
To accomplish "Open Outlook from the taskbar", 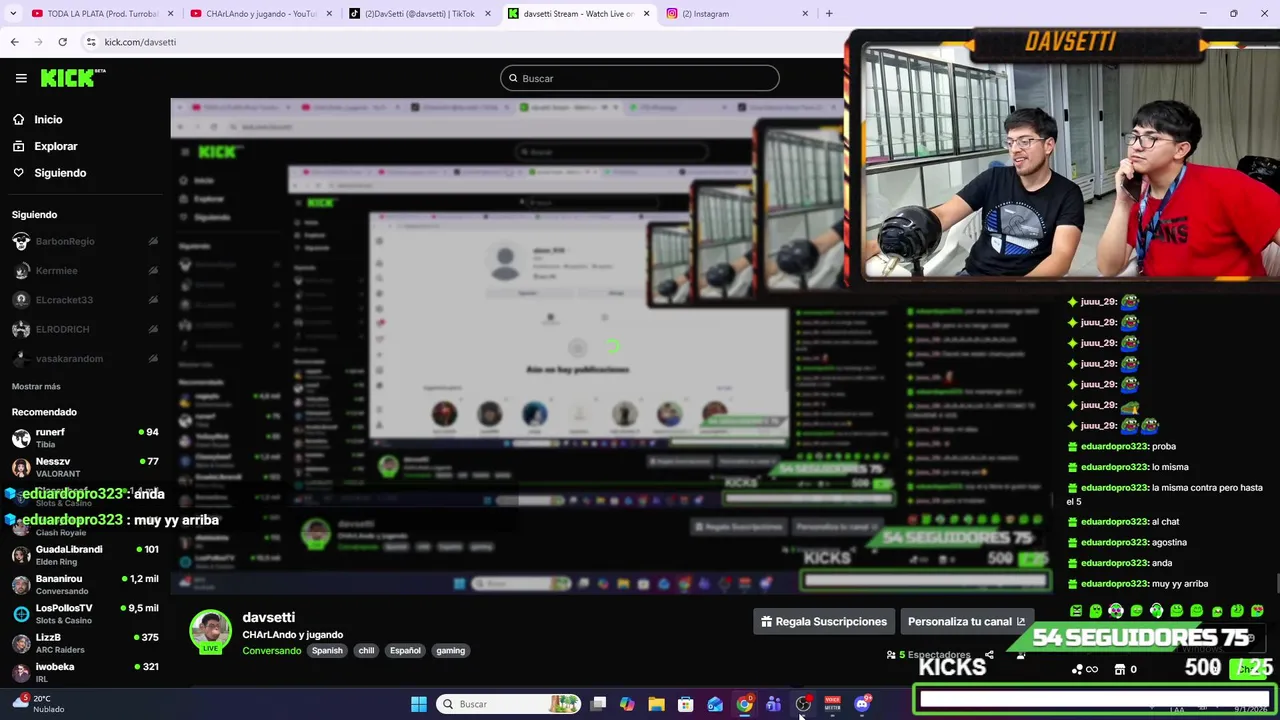I will [x=715, y=704].
